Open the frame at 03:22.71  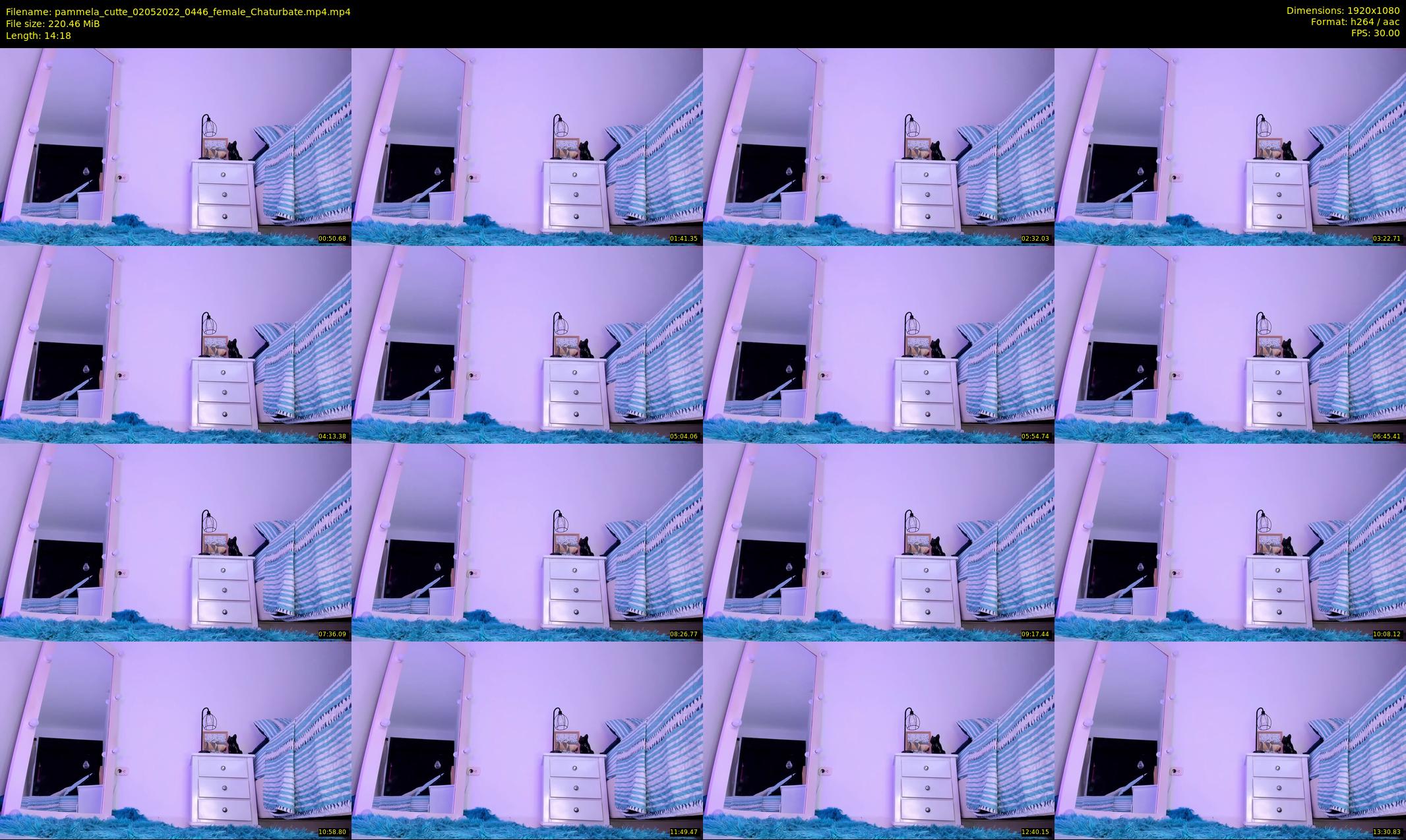click(1230, 146)
